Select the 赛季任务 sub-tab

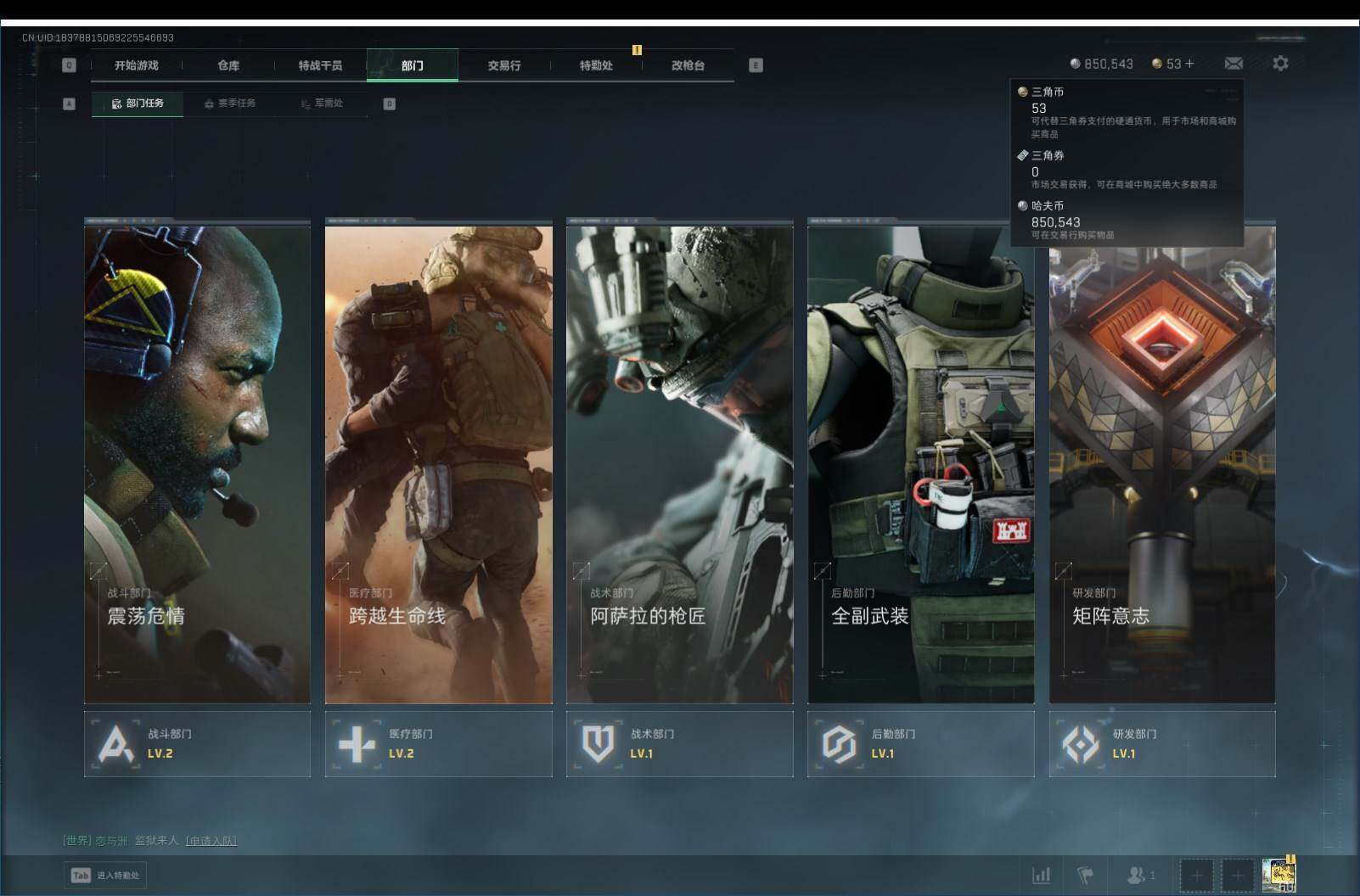coord(230,104)
